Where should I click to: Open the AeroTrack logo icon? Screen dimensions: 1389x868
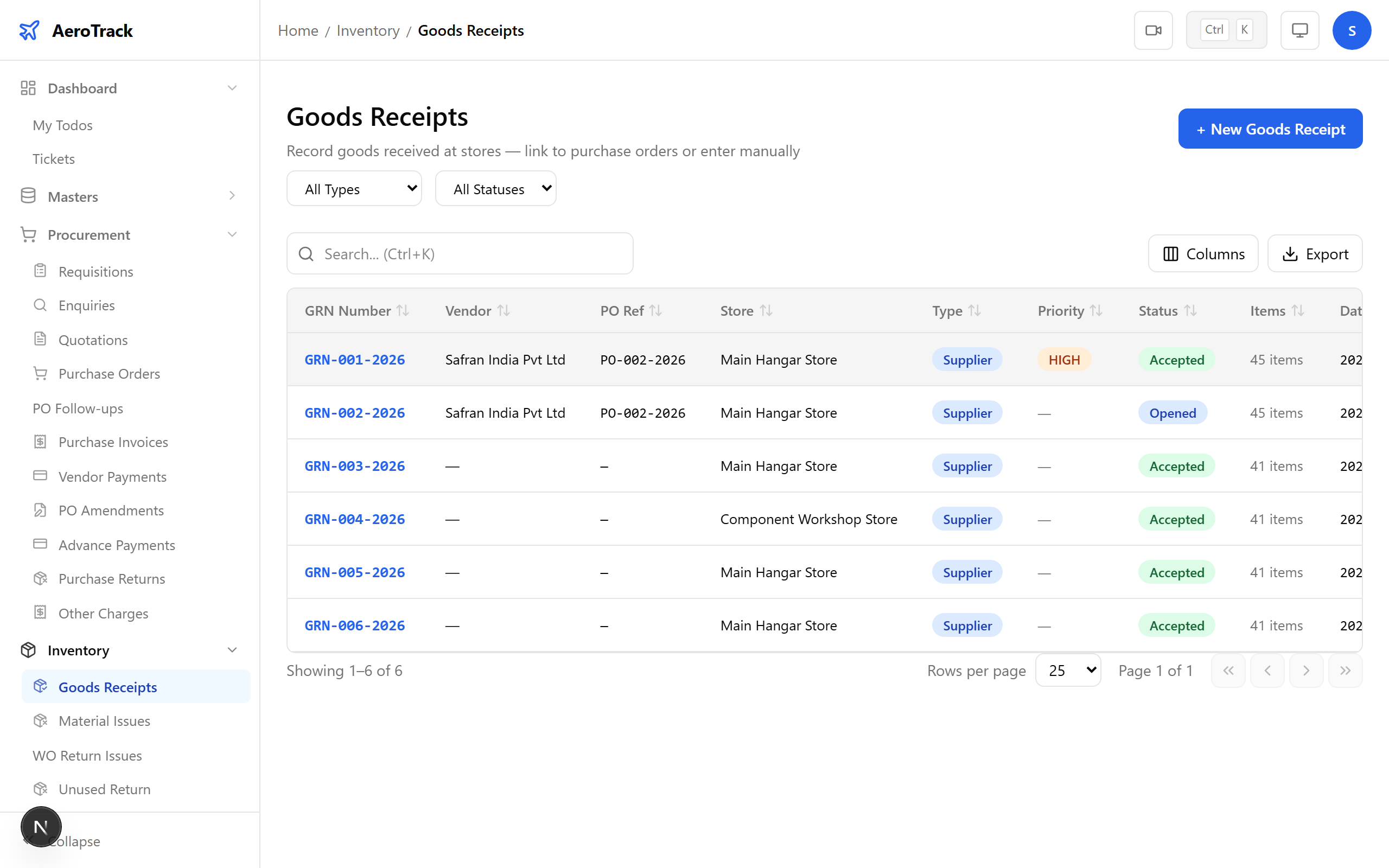click(29, 30)
